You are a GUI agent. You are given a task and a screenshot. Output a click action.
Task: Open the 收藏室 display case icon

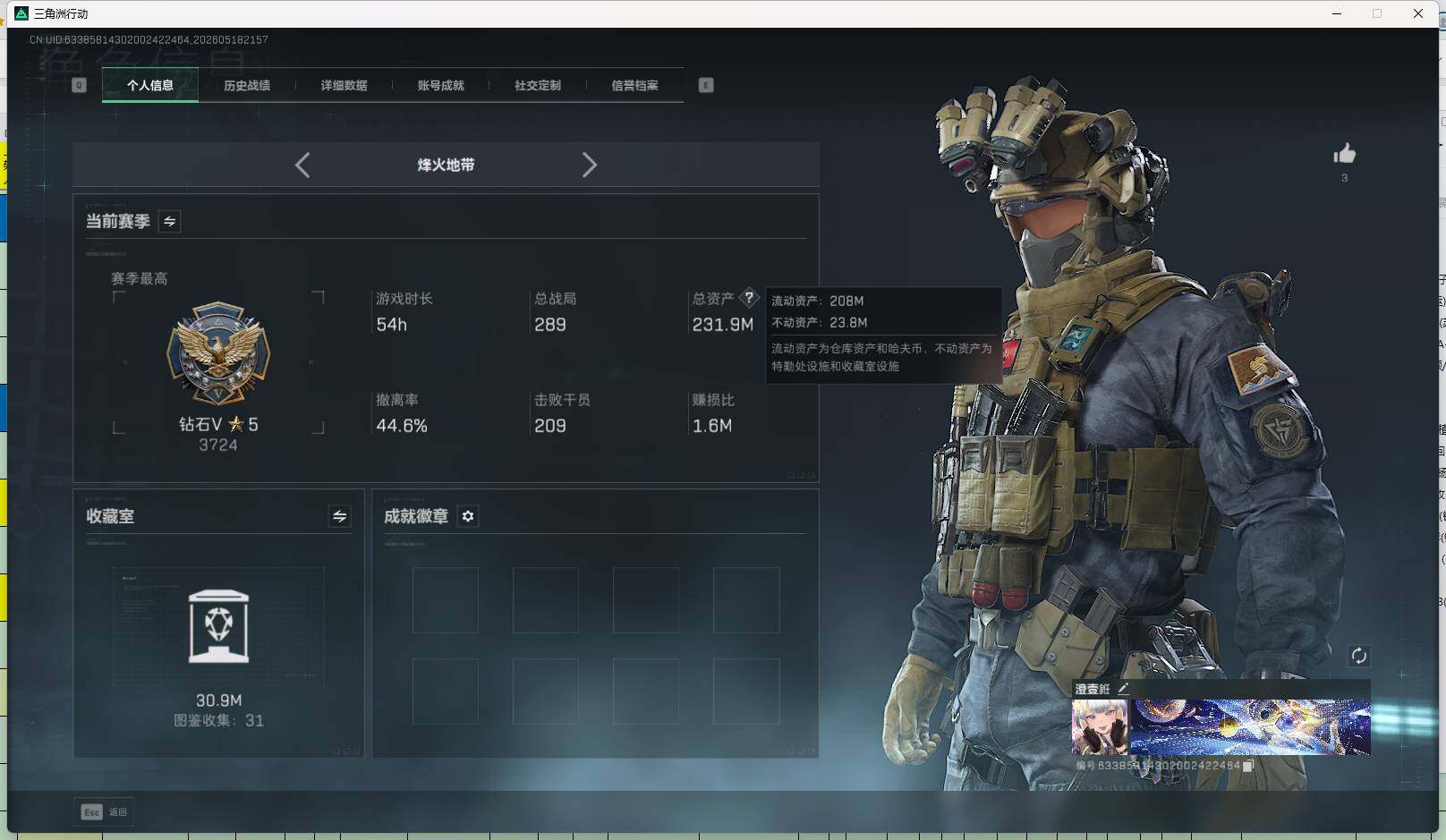click(218, 626)
